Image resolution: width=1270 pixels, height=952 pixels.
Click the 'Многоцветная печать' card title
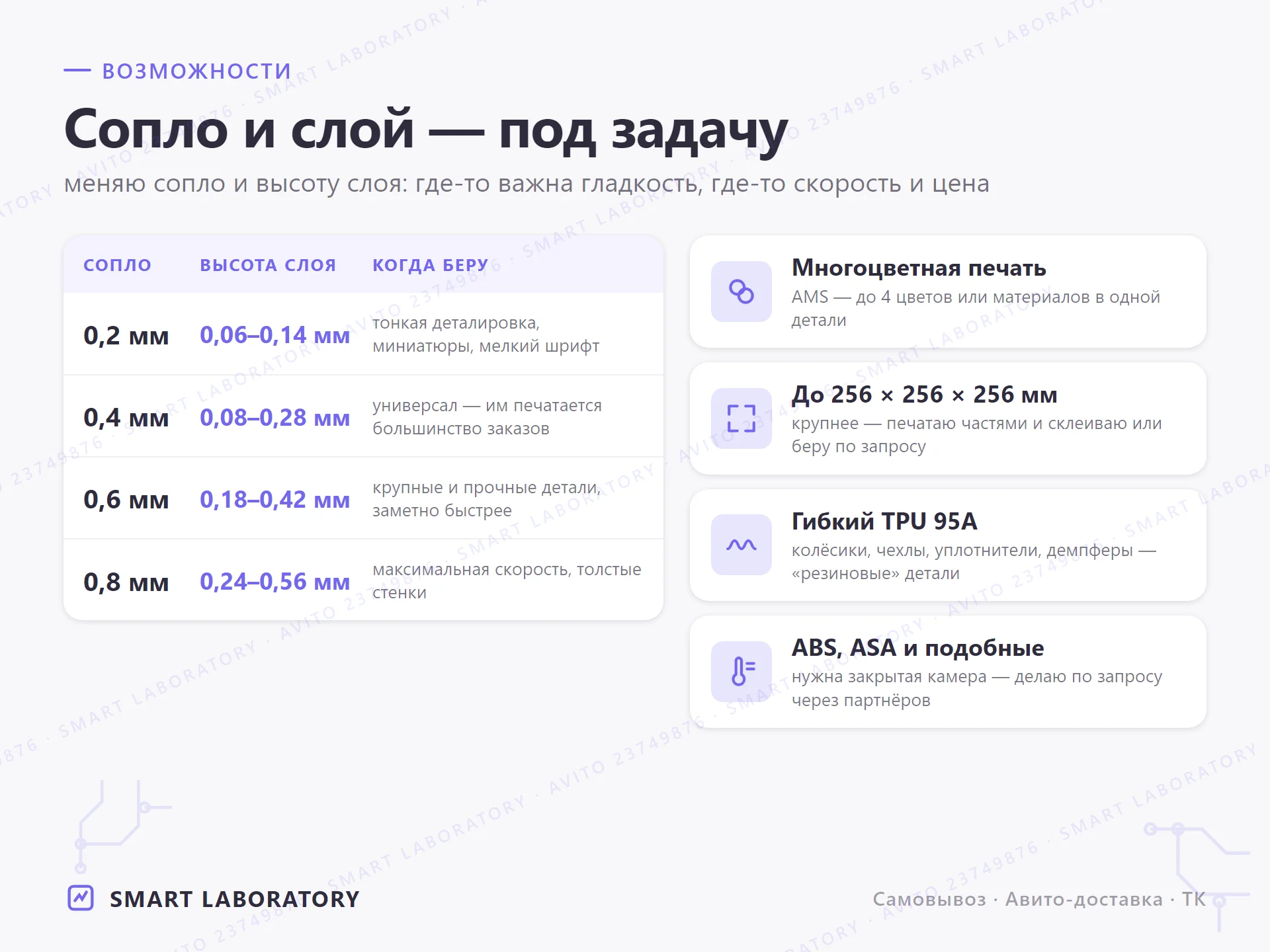click(919, 268)
